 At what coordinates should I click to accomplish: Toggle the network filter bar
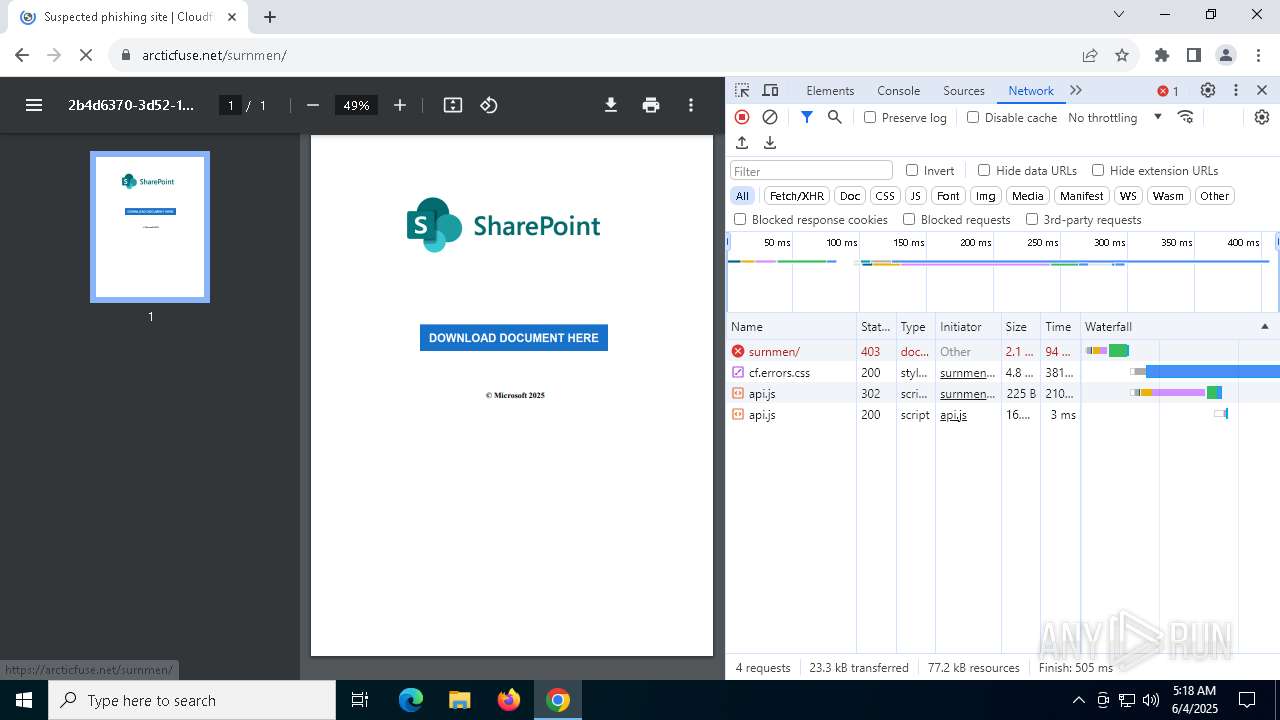(807, 117)
